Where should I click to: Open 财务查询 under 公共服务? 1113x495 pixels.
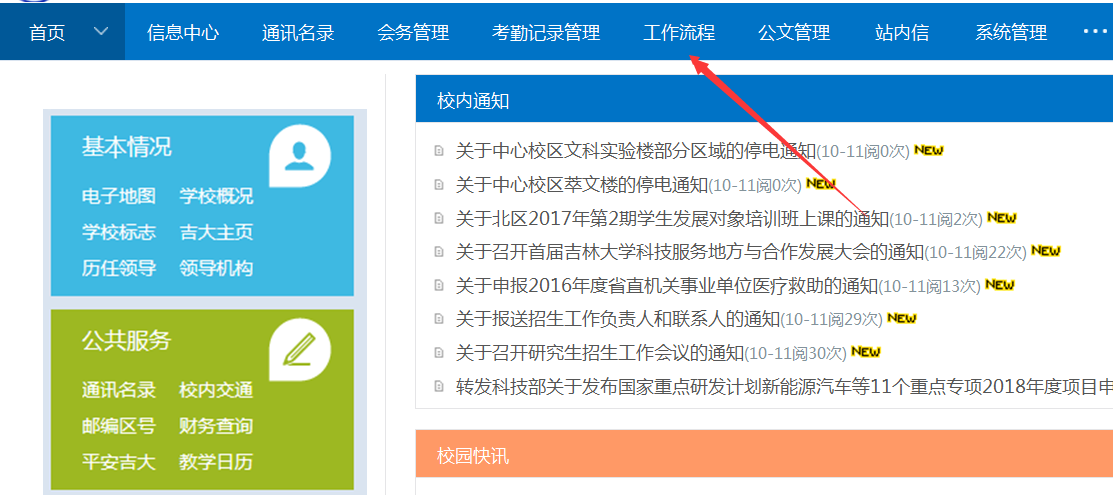tap(216, 426)
